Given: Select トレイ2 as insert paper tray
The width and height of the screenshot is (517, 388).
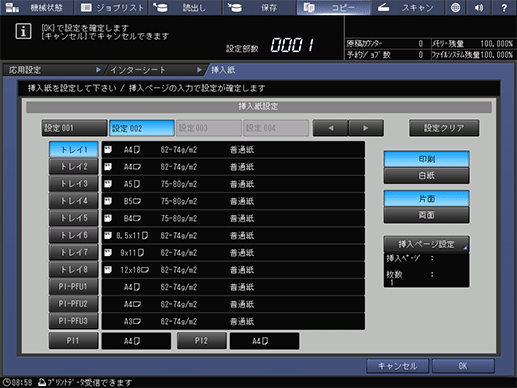Looking at the screenshot, I should point(74,166).
